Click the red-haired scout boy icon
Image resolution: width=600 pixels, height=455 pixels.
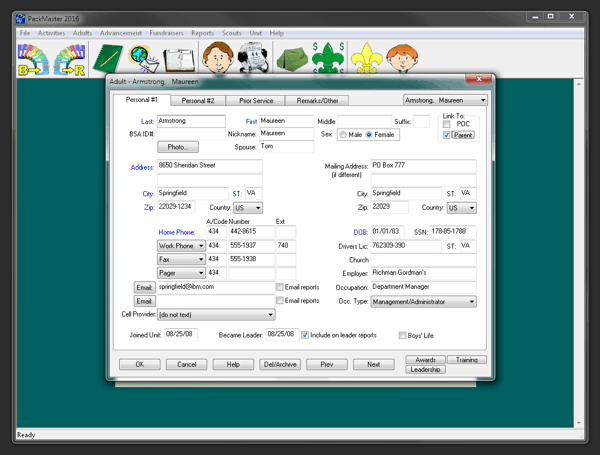point(402,58)
